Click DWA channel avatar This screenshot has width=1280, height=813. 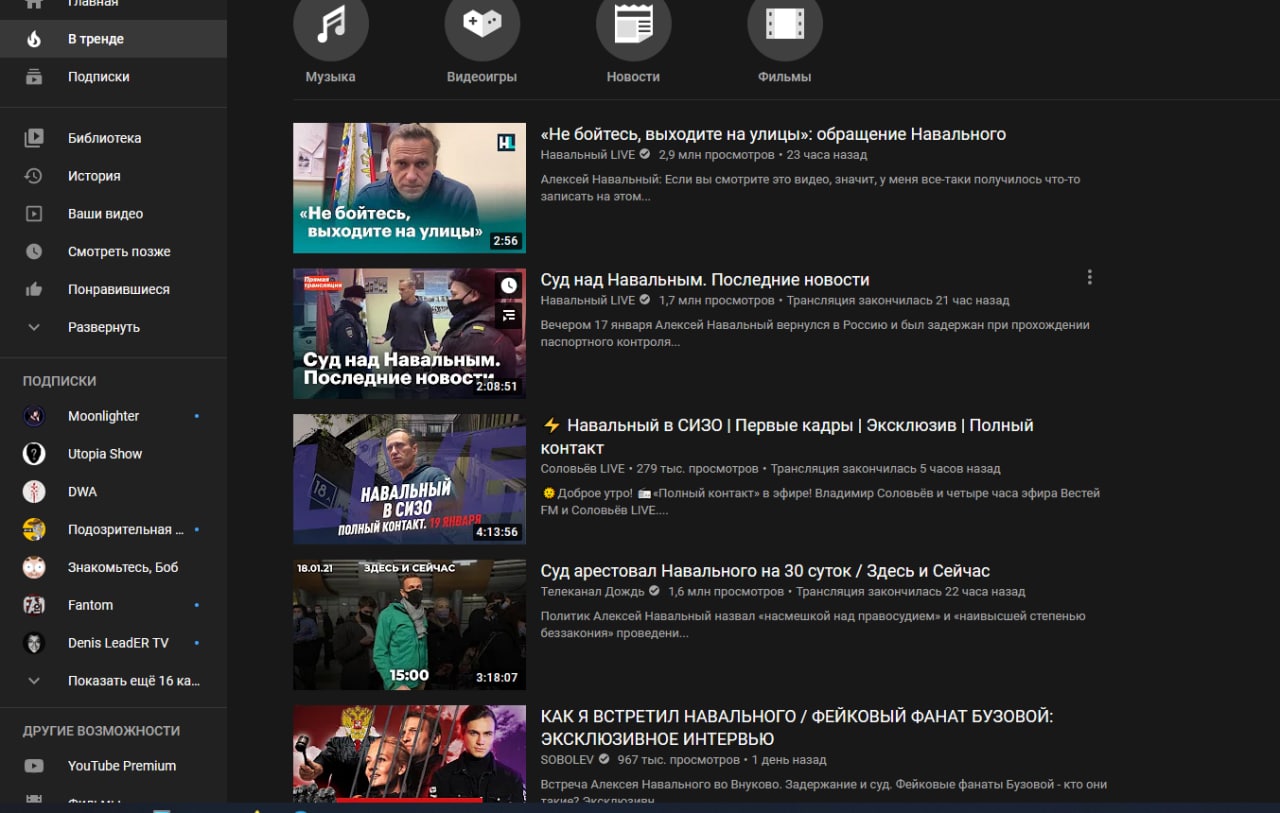pyautogui.click(x=34, y=492)
